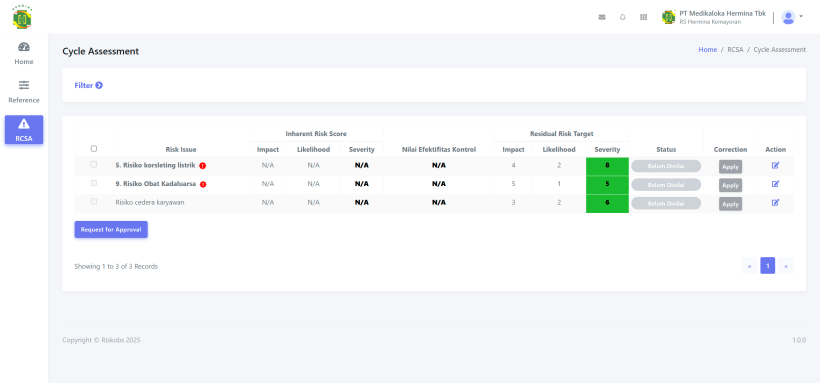This screenshot has height=383, width=820.
Task: Click Request for Approval button
Action: click(111, 230)
